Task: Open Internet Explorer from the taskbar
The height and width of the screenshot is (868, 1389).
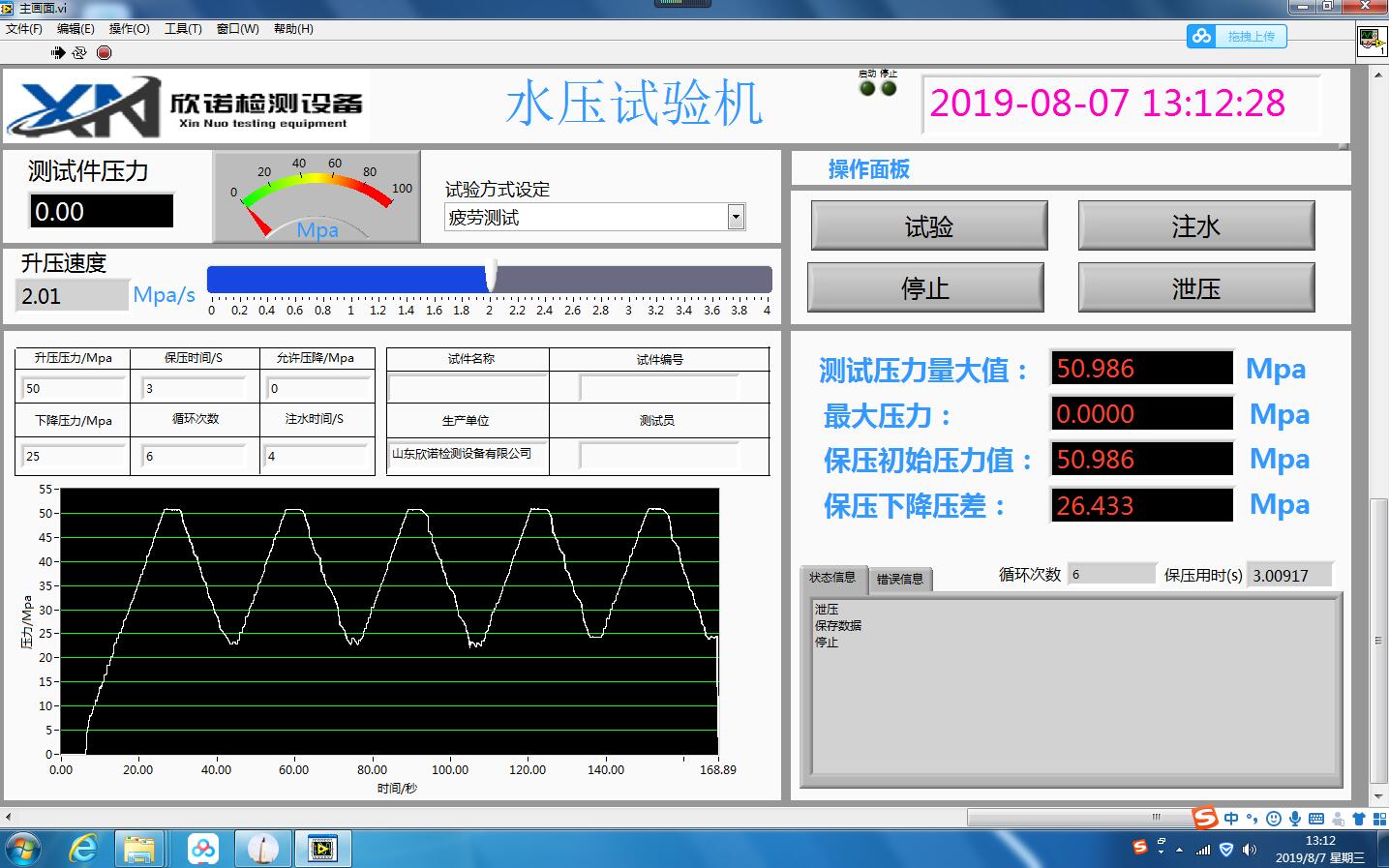Action: (84, 849)
